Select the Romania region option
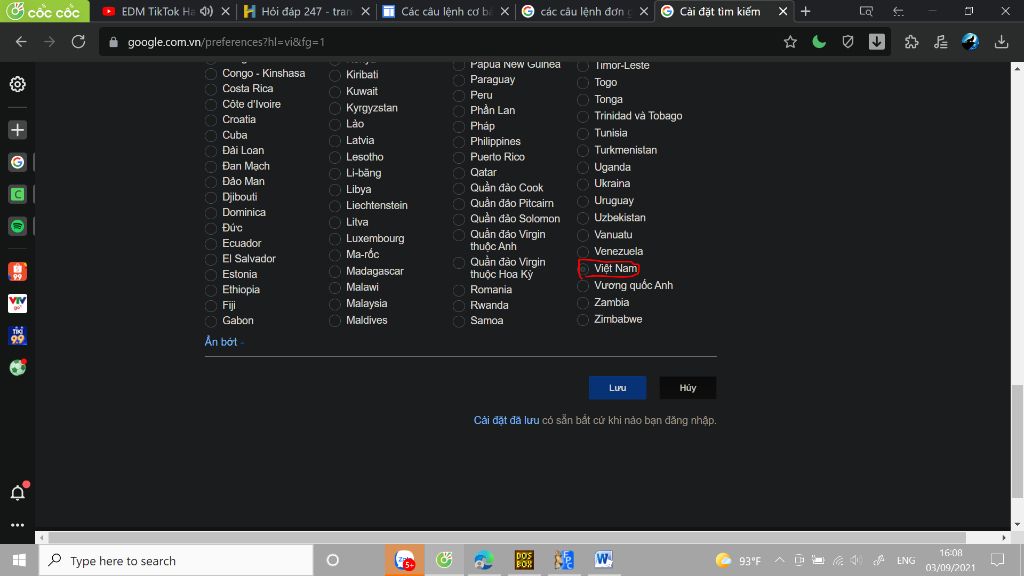This screenshot has width=1024, height=576. point(459,290)
